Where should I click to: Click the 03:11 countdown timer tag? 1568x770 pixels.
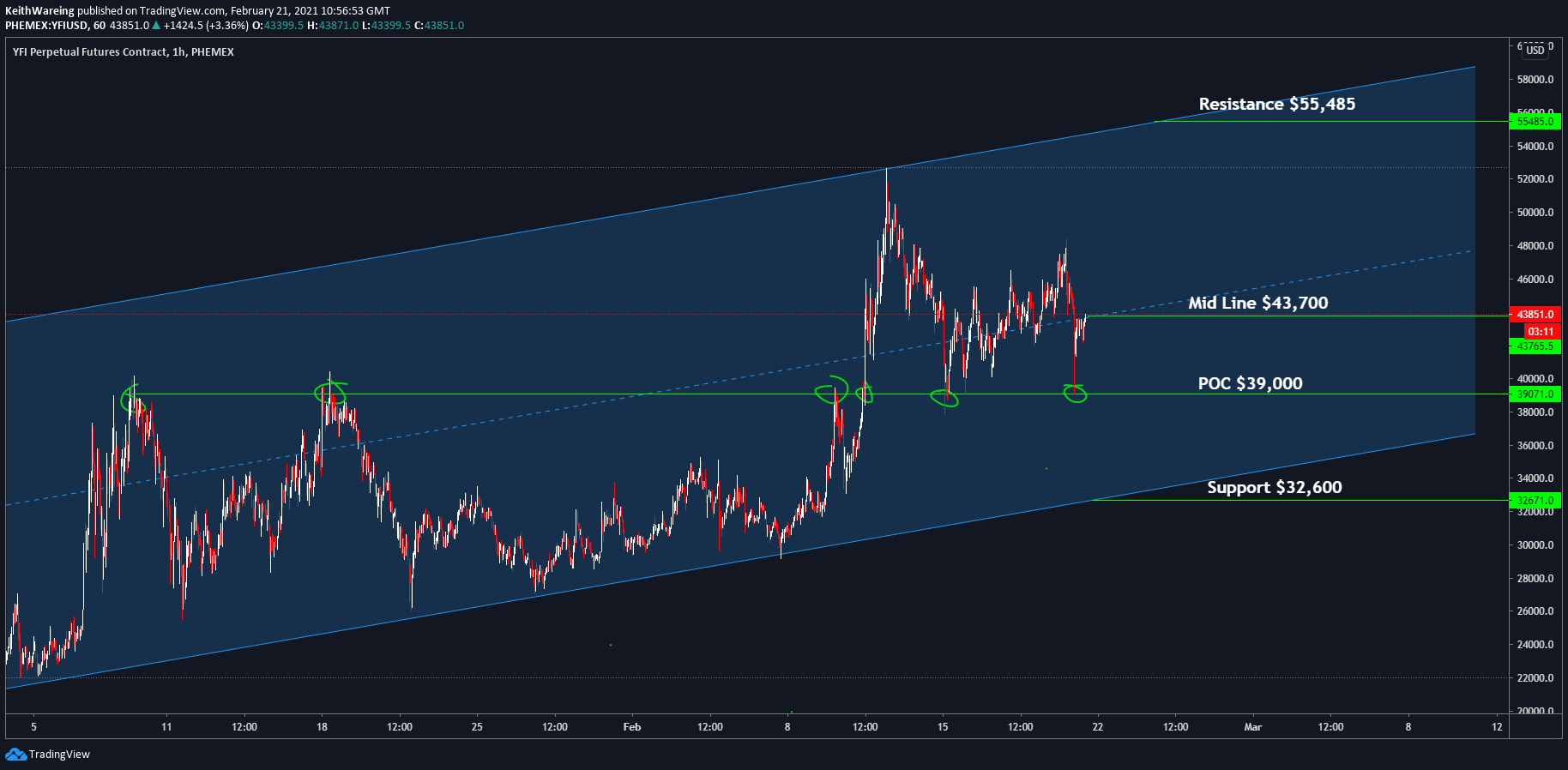point(1541,331)
